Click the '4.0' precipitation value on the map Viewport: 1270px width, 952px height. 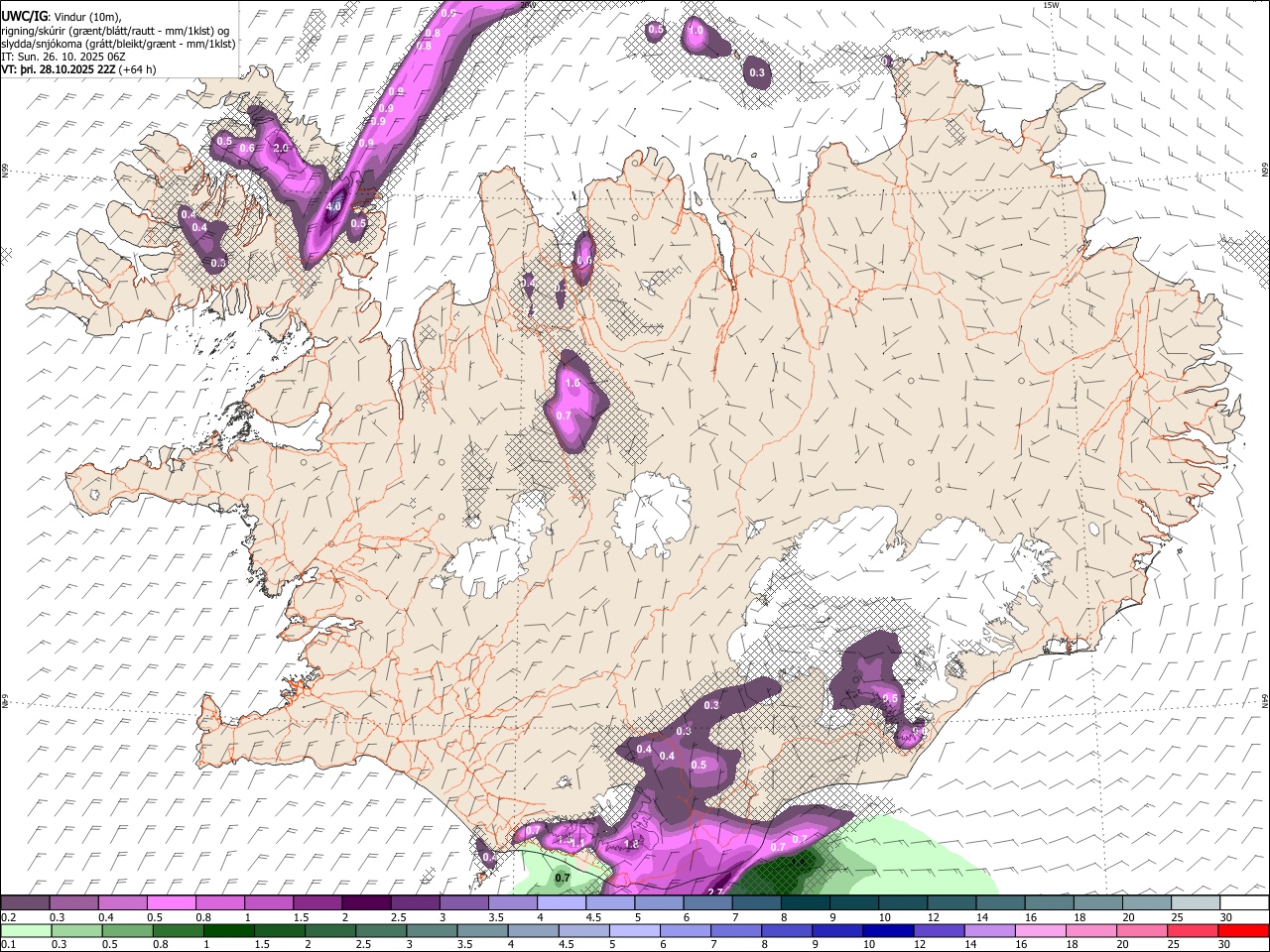tap(334, 207)
